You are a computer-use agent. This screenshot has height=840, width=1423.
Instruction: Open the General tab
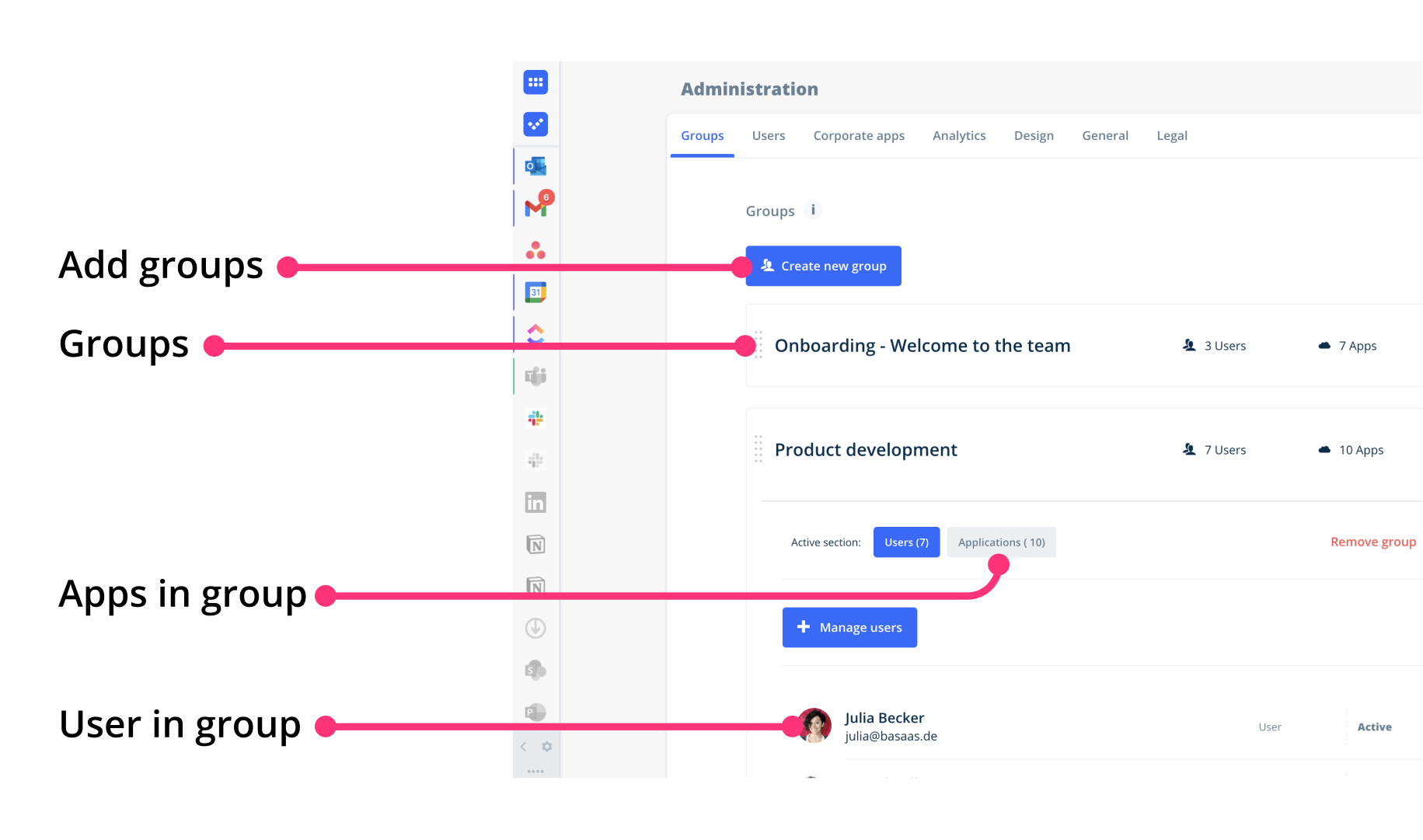pos(1105,136)
